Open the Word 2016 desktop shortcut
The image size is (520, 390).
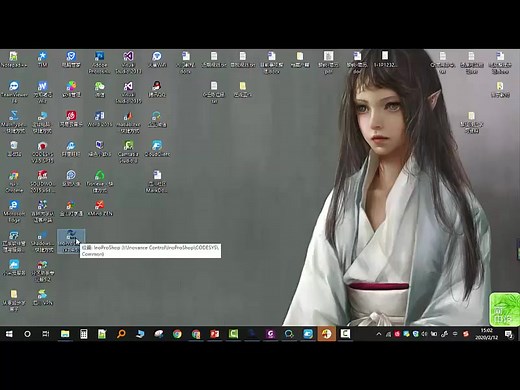99,119
